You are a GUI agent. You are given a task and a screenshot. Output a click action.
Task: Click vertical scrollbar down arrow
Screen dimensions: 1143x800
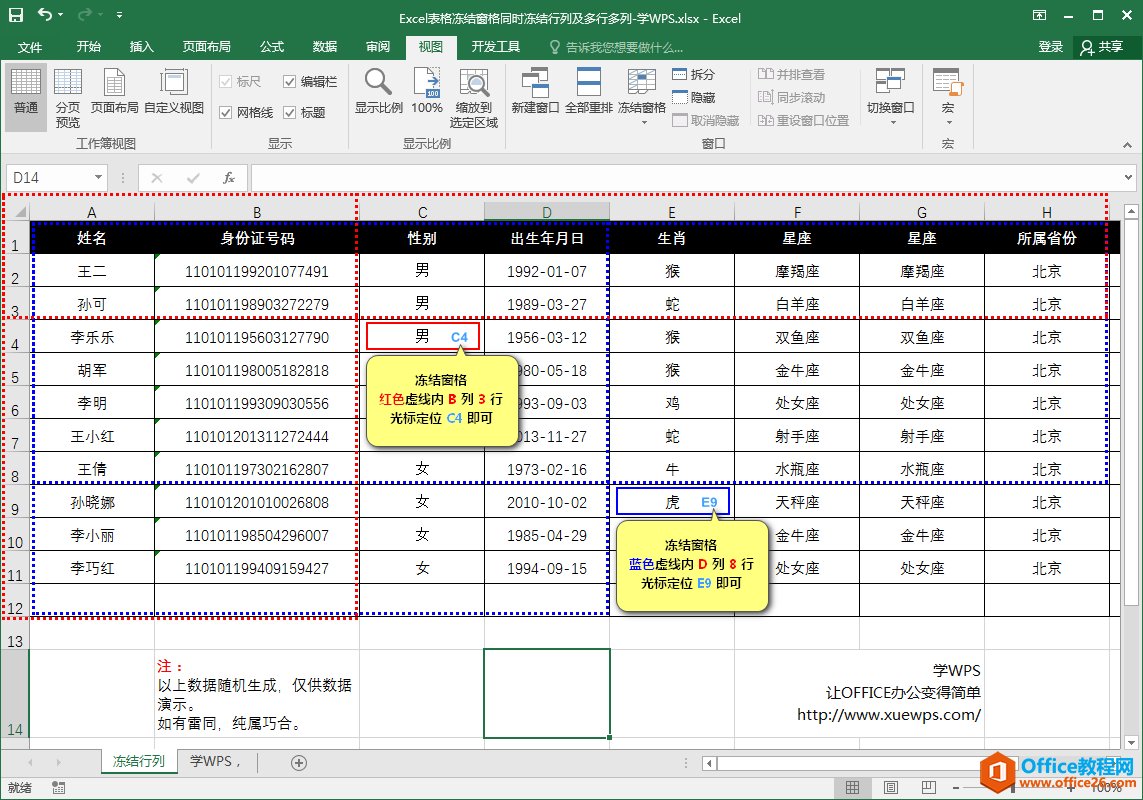(1131, 742)
